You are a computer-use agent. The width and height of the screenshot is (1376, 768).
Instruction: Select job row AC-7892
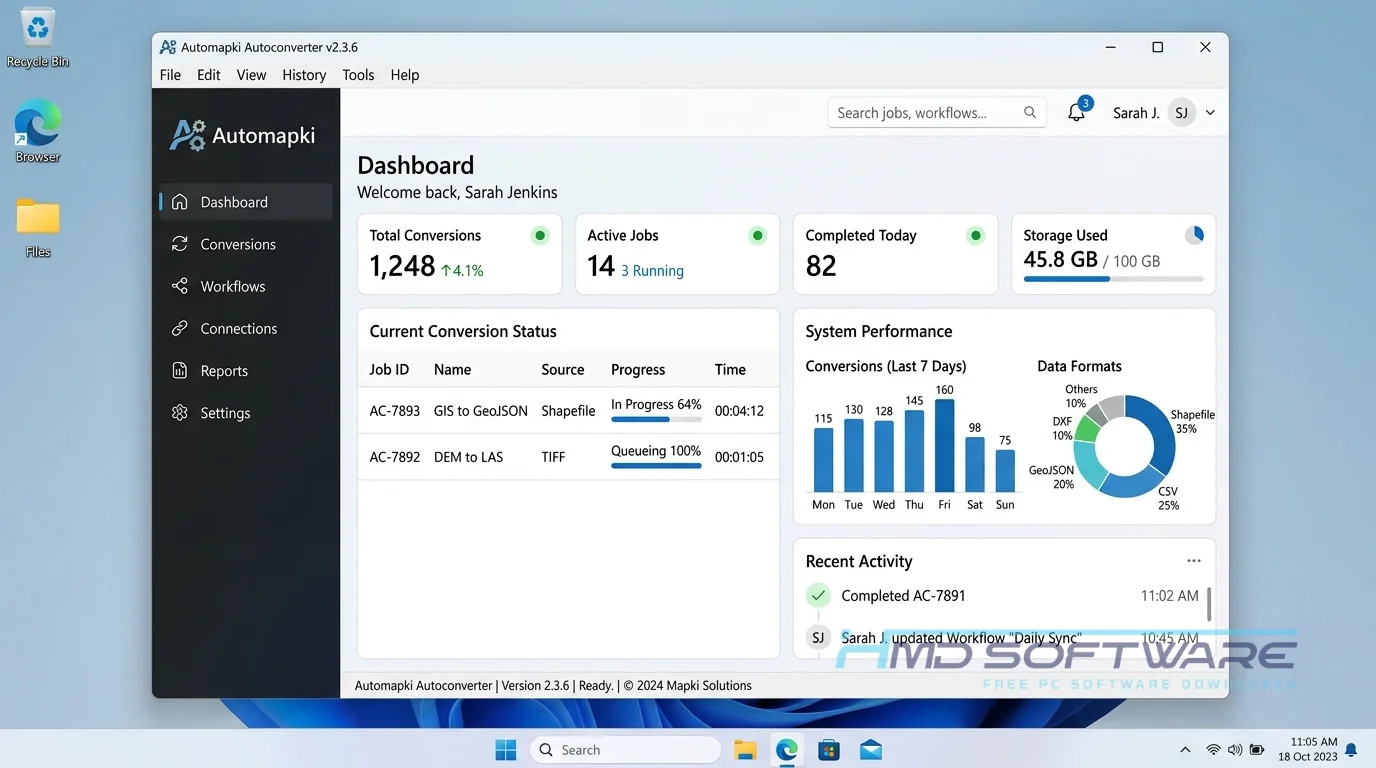[x=568, y=457]
